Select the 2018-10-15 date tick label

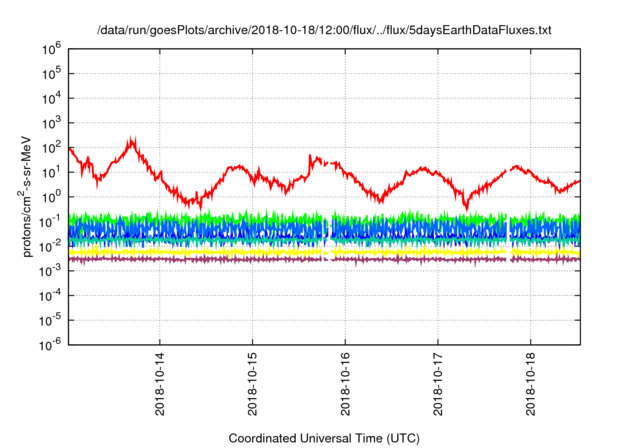(x=252, y=384)
